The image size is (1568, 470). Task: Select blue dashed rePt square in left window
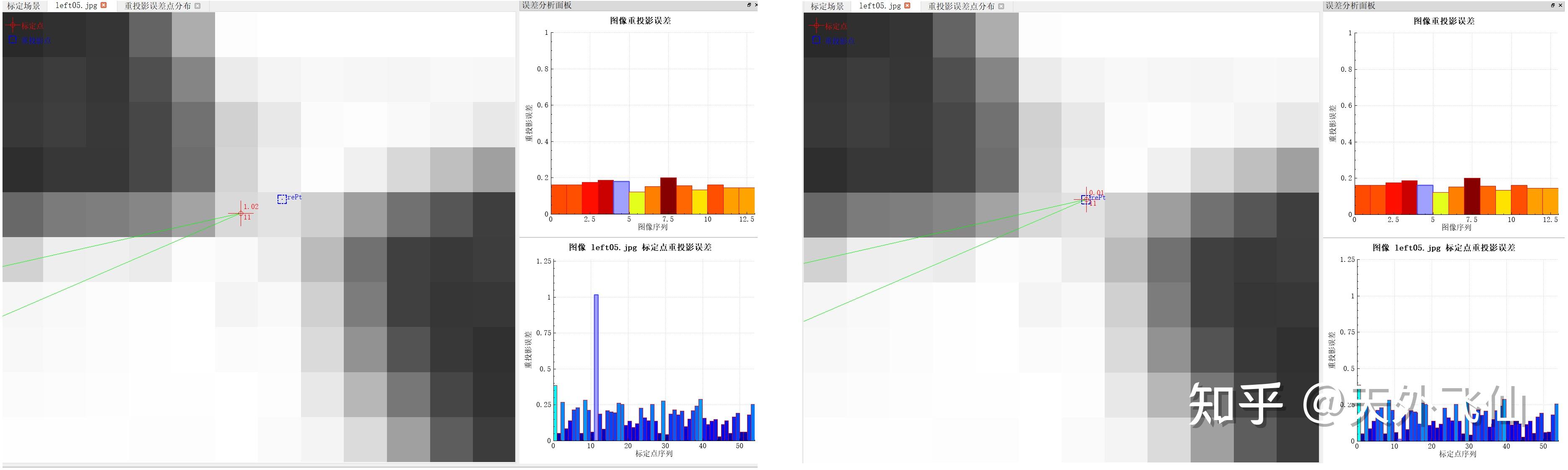click(282, 199)
